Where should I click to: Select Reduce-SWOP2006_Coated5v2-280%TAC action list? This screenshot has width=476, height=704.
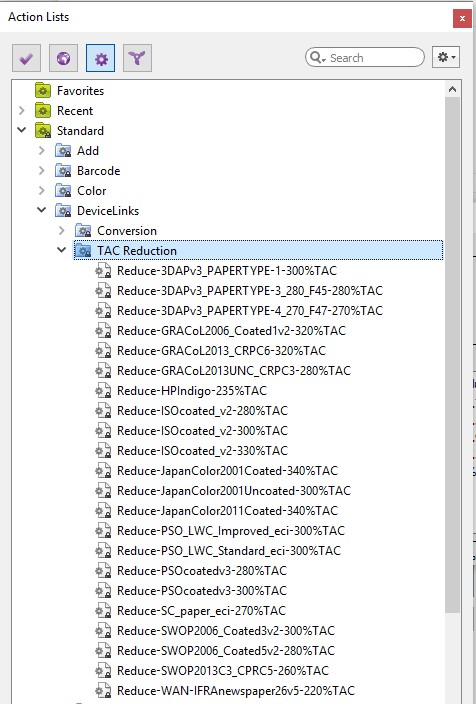[x=226, y=651]
